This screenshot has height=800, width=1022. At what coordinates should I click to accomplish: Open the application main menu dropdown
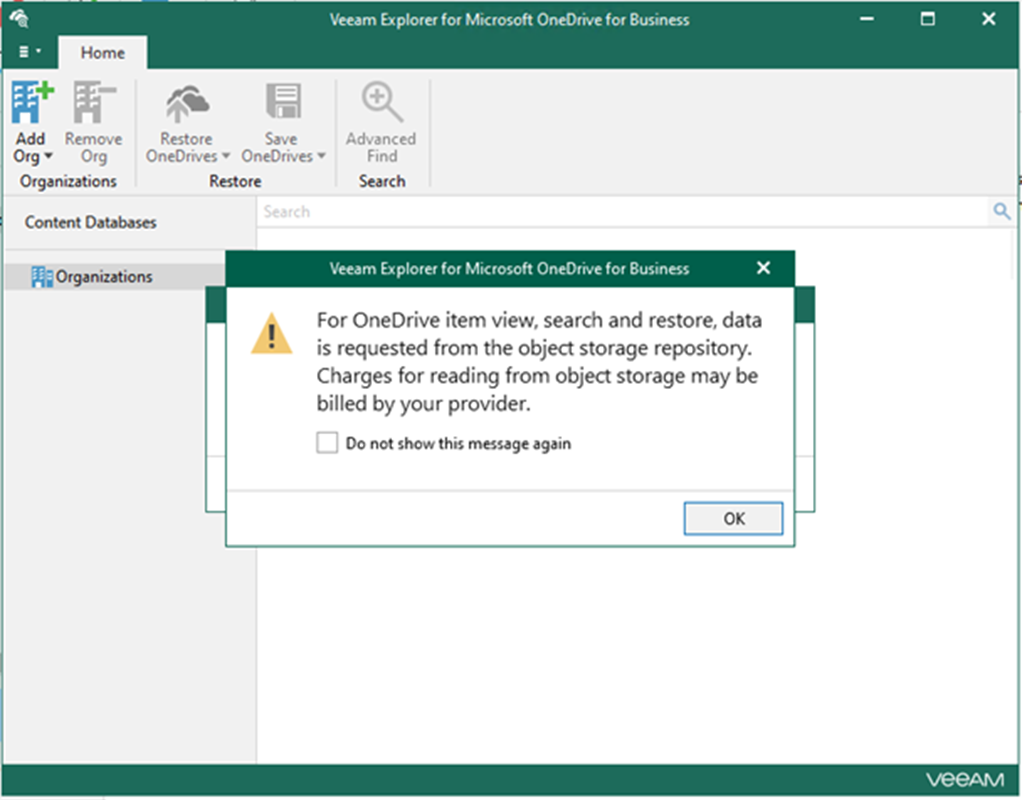(29, 52)
